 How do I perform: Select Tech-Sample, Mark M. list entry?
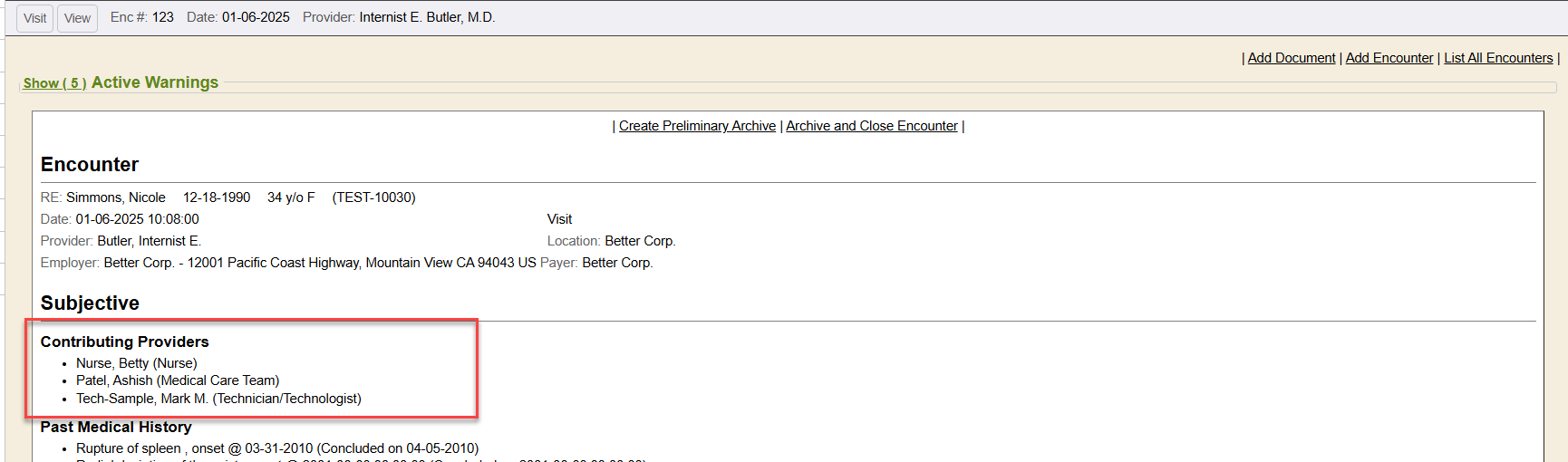(x=218, y=399)
